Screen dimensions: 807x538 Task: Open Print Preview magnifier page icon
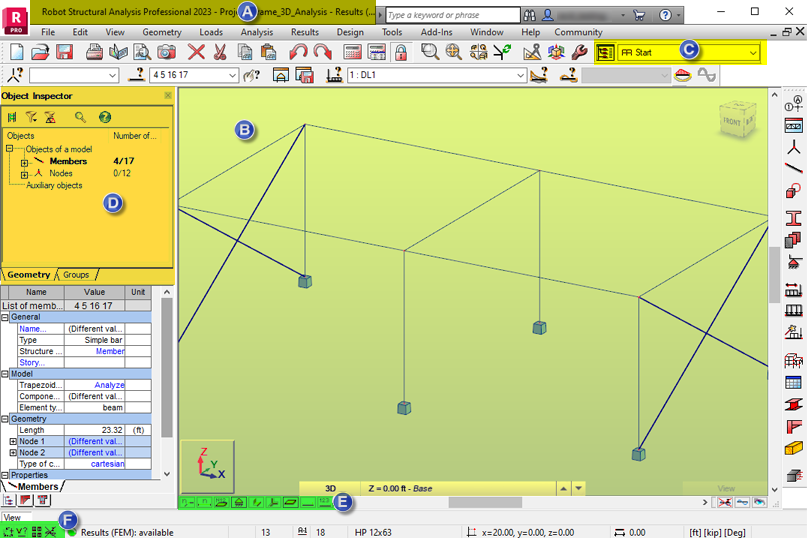pyautogui.click(x=142, y=52)
